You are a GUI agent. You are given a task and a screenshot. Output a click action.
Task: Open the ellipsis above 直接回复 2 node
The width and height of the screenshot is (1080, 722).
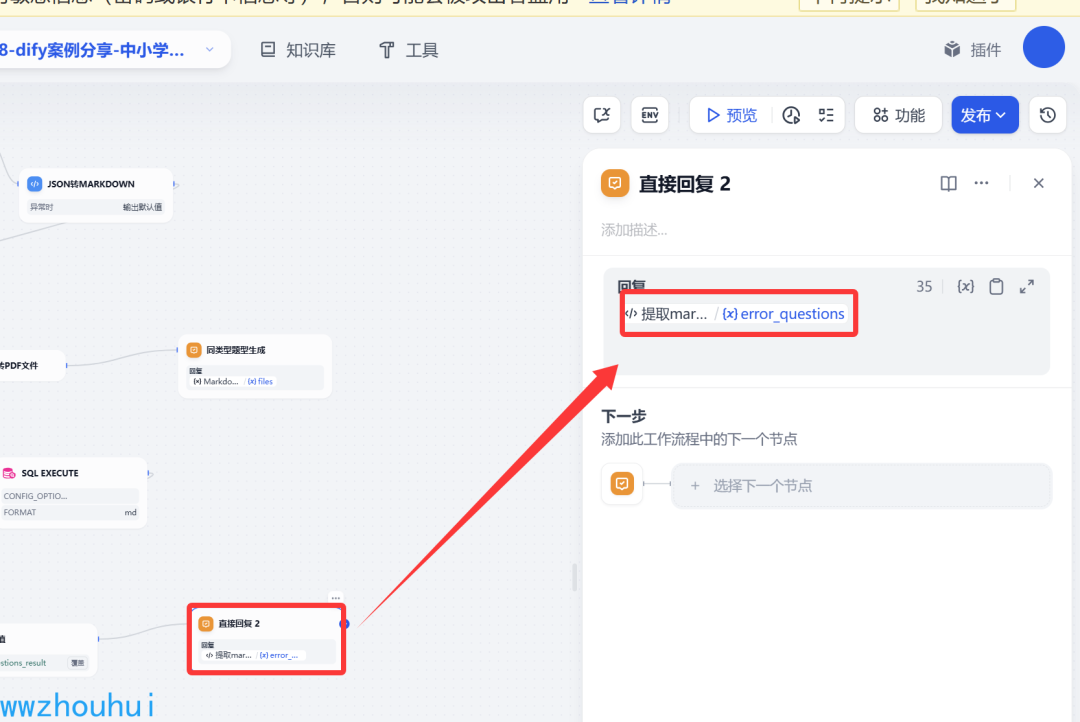[x=335, y=597]
